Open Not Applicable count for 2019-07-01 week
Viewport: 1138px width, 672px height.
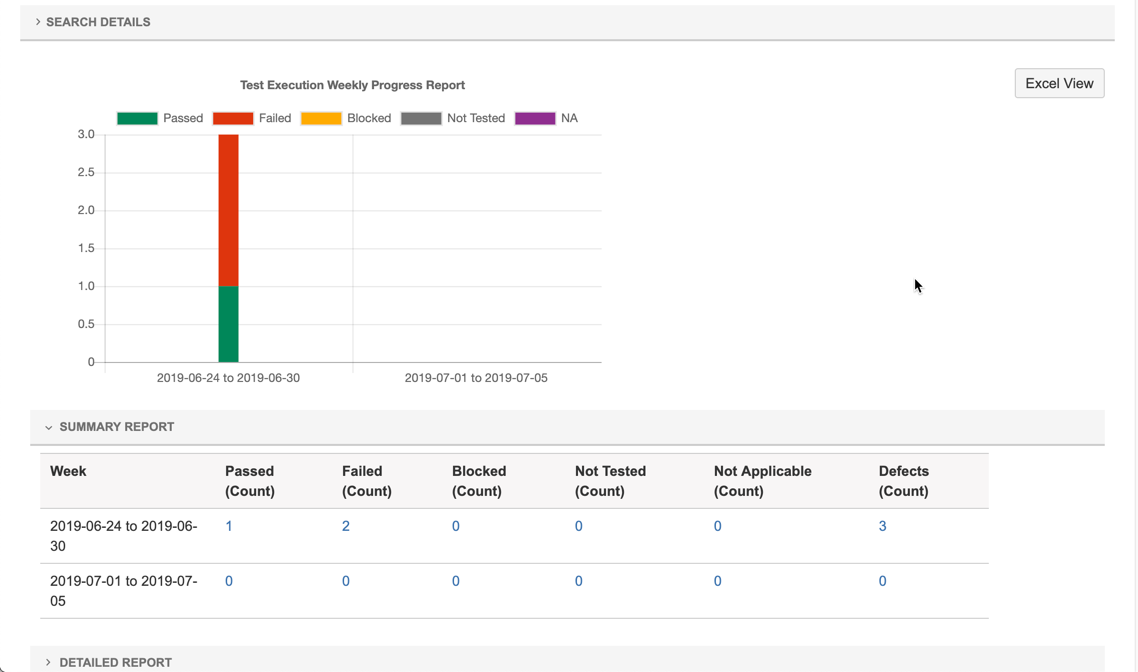coord(717,581)
